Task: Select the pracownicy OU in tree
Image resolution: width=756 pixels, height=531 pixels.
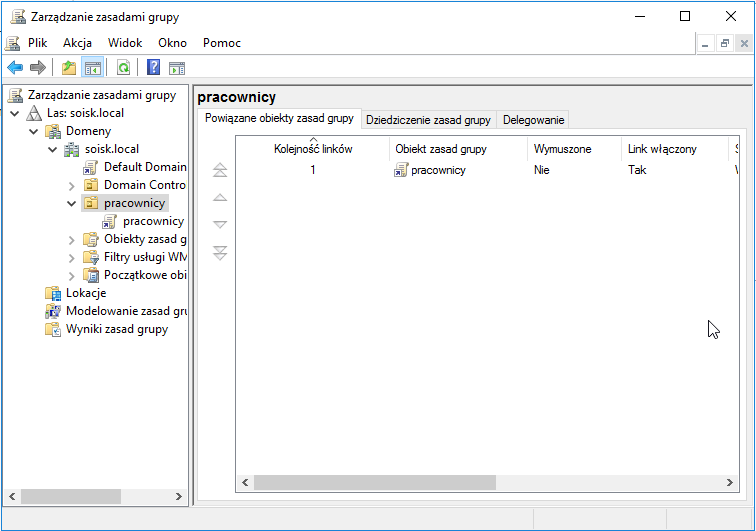Action: click(135, 203)
